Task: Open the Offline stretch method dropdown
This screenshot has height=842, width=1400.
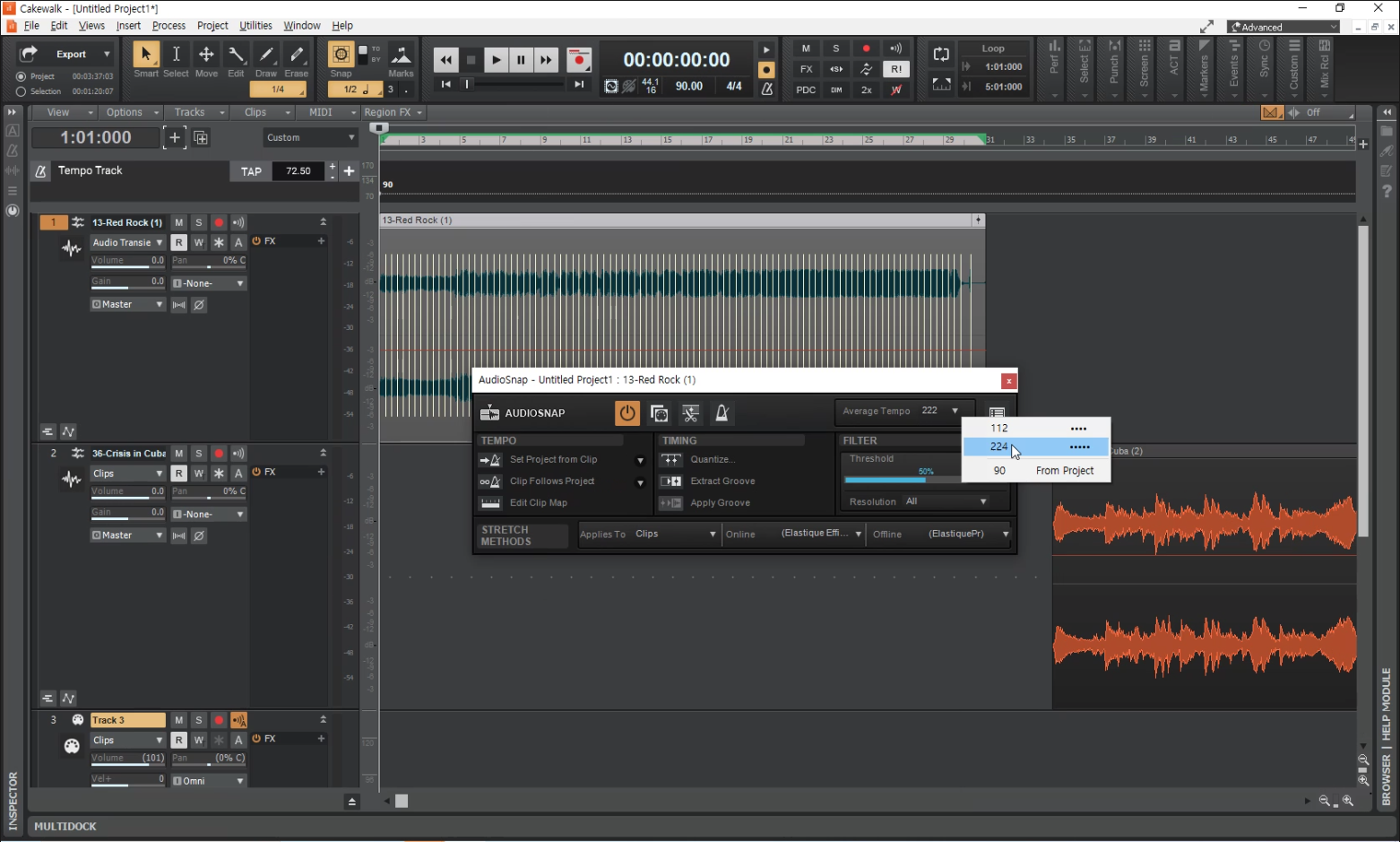Action: click(968, 534)
